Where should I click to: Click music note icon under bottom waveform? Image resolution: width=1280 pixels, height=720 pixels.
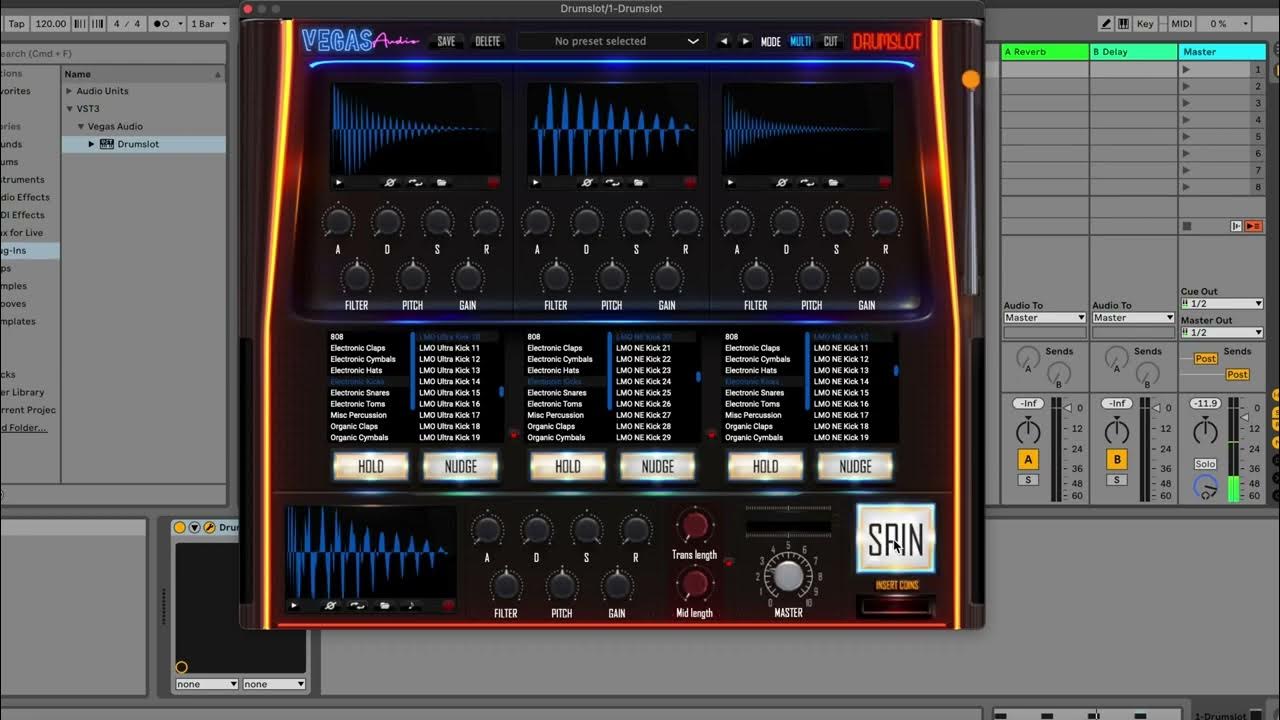pos(411,605)
